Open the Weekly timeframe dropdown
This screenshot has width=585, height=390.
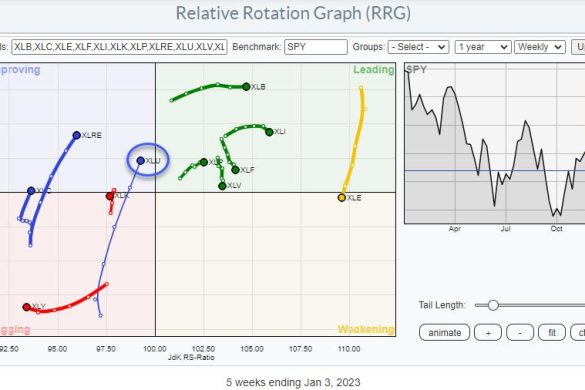point(540,47)
